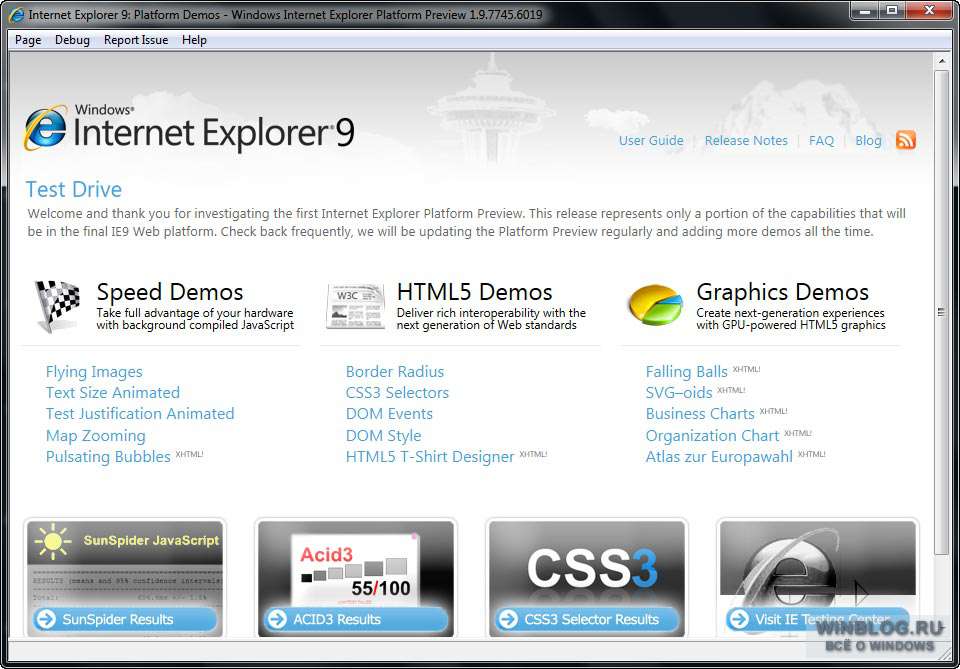Click the arrow icon beside Visit IE Testing Center

click(739, 619)
